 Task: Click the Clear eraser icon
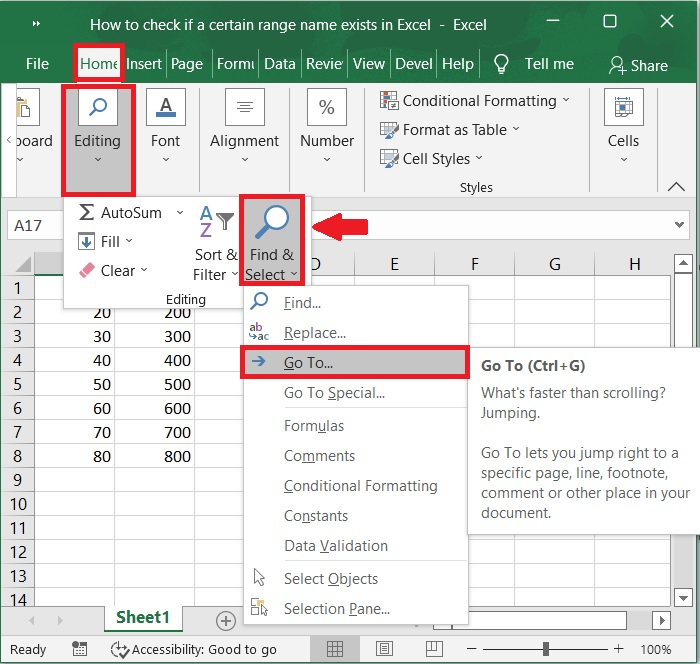pyautogui.click(x=87, y=270)
